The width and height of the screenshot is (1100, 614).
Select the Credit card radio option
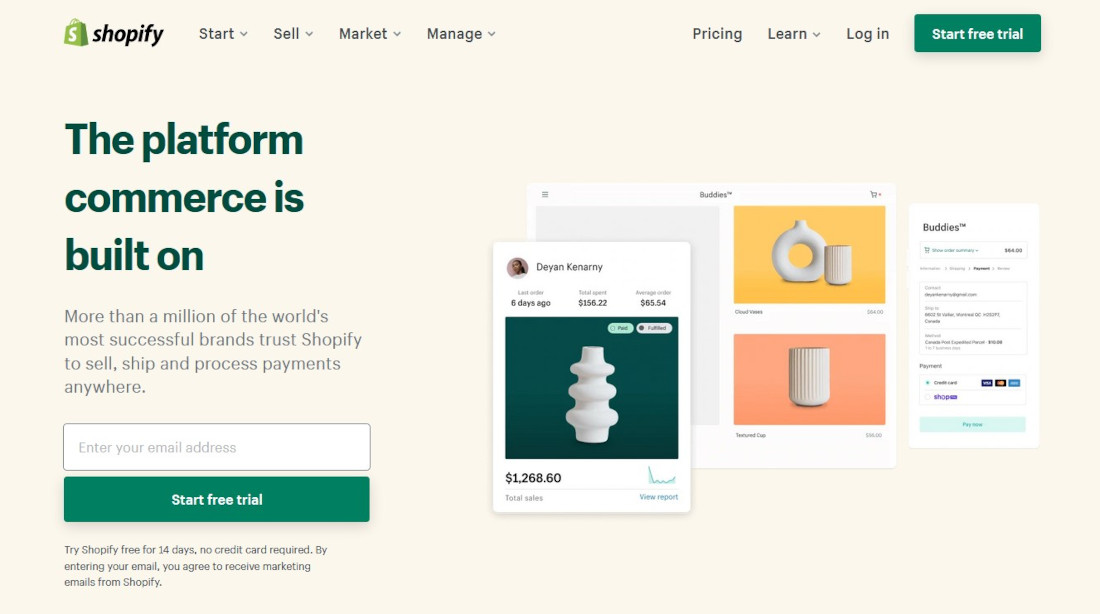[927, 383]
